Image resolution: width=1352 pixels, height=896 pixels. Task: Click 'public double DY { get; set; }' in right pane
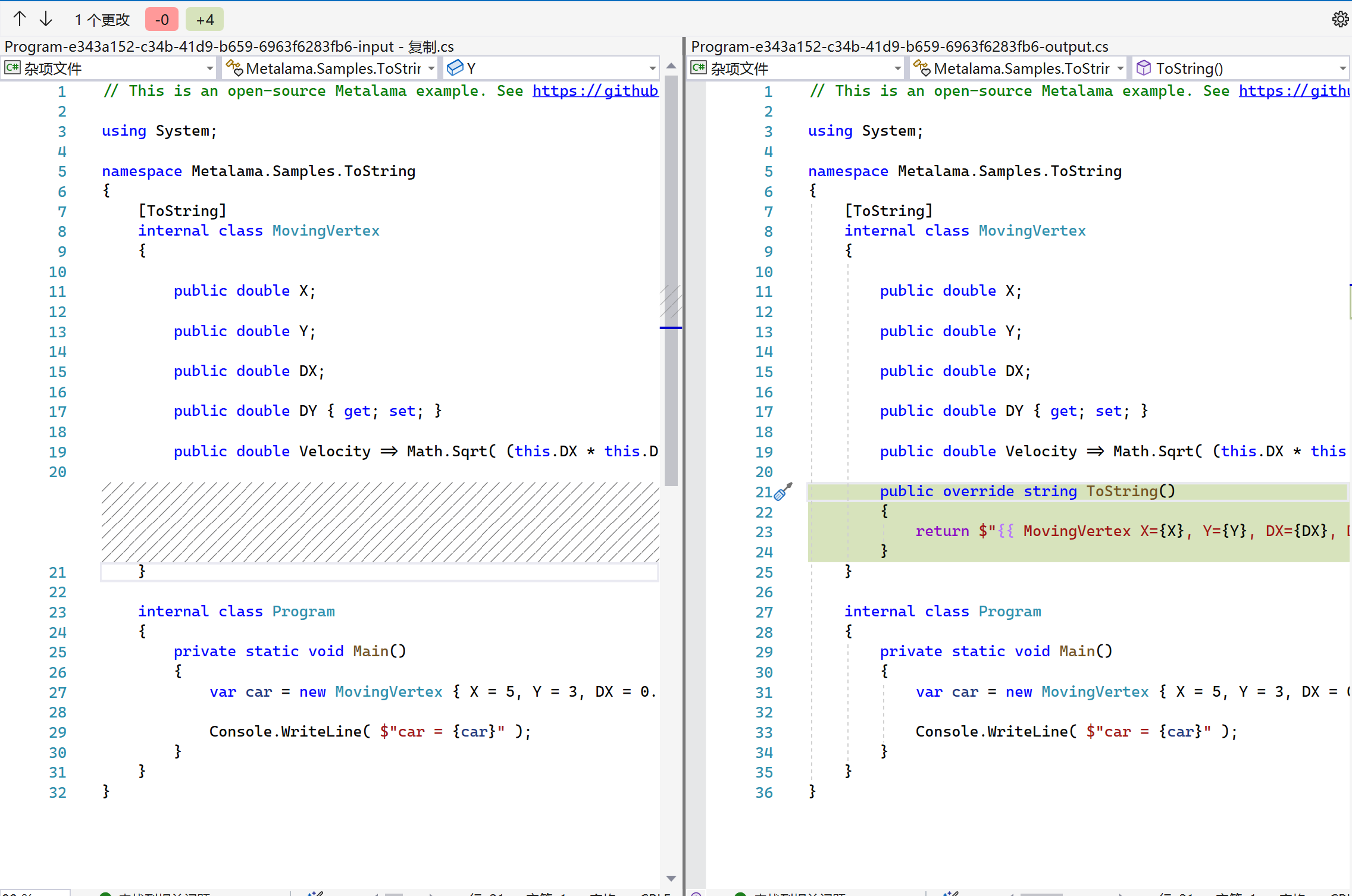point(1014,411)
